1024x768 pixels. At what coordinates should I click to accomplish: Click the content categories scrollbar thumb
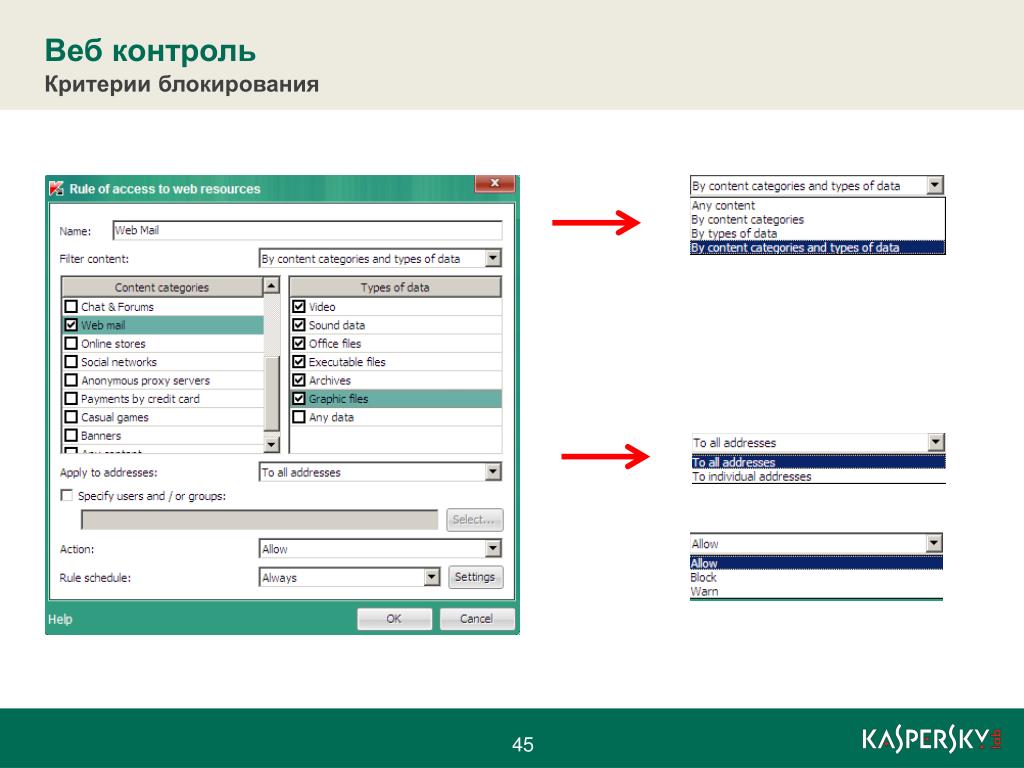pos(272,394)
